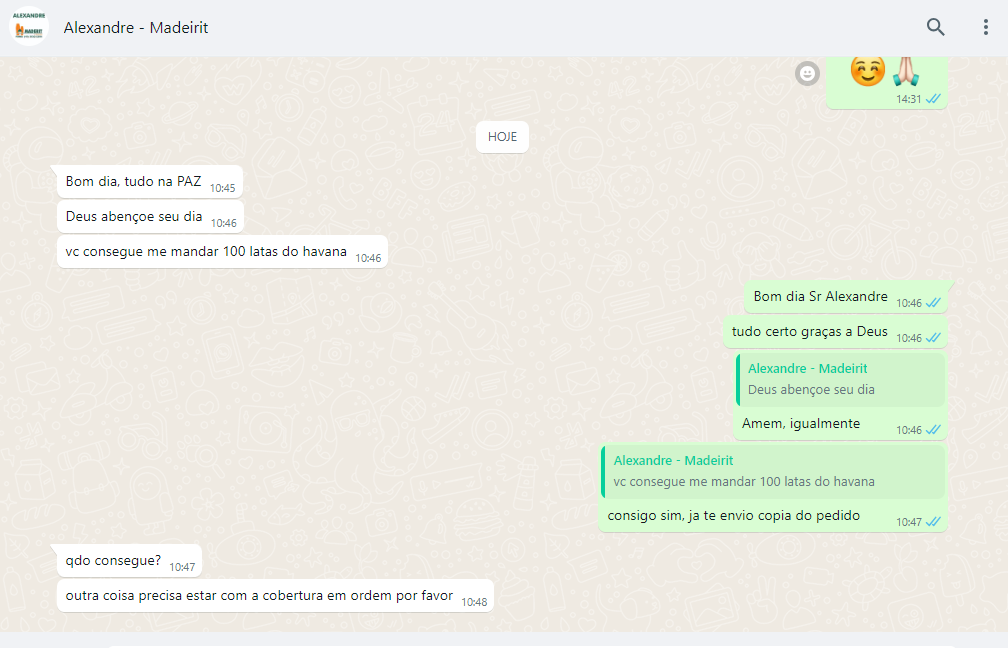Click the read receipt ticks on 'consigo sim' message

pyautogui.click(x=934, y=522)
